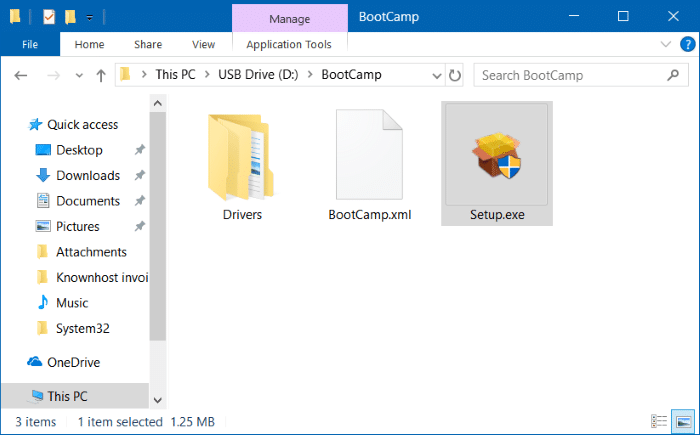Select the Setup.exe installer icon
Screen dimensions: 700x435
click(496, 154)
